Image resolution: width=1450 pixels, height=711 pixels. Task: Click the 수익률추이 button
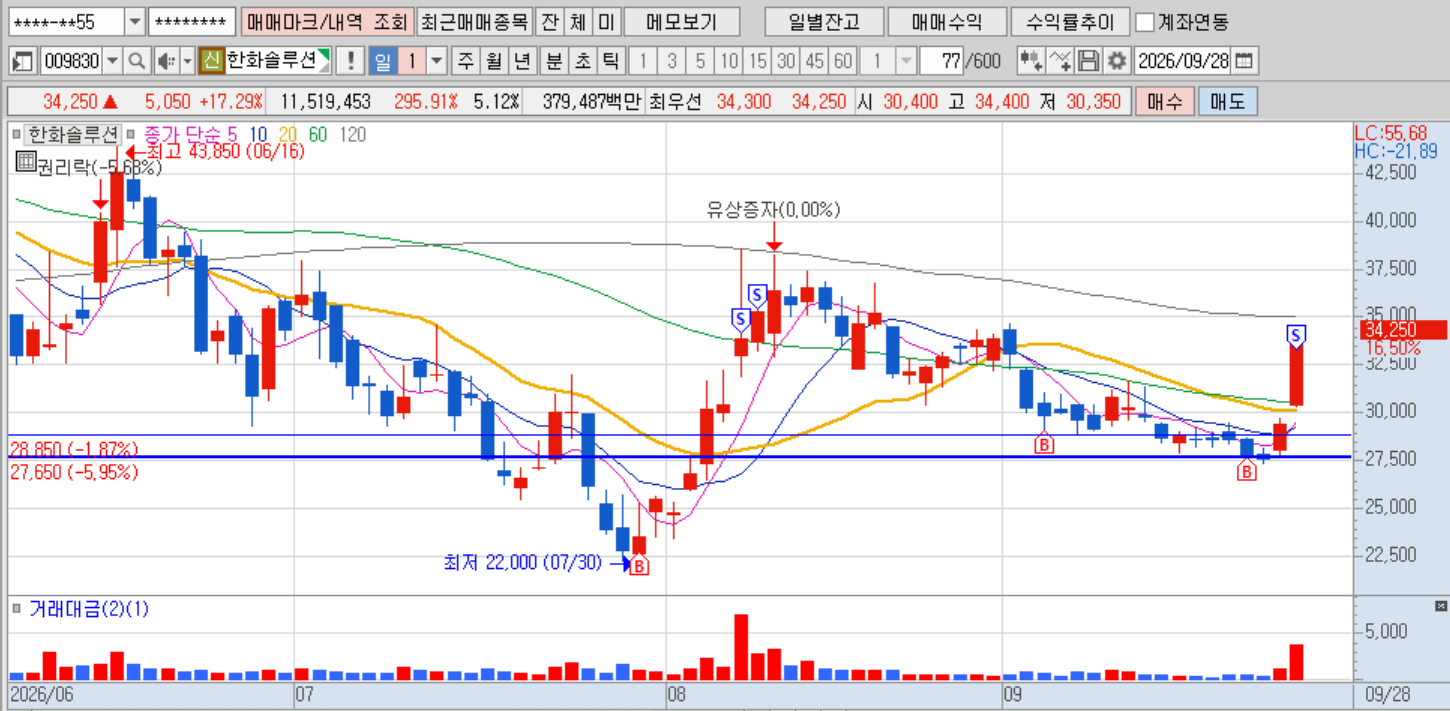(x=1070, y=22)
